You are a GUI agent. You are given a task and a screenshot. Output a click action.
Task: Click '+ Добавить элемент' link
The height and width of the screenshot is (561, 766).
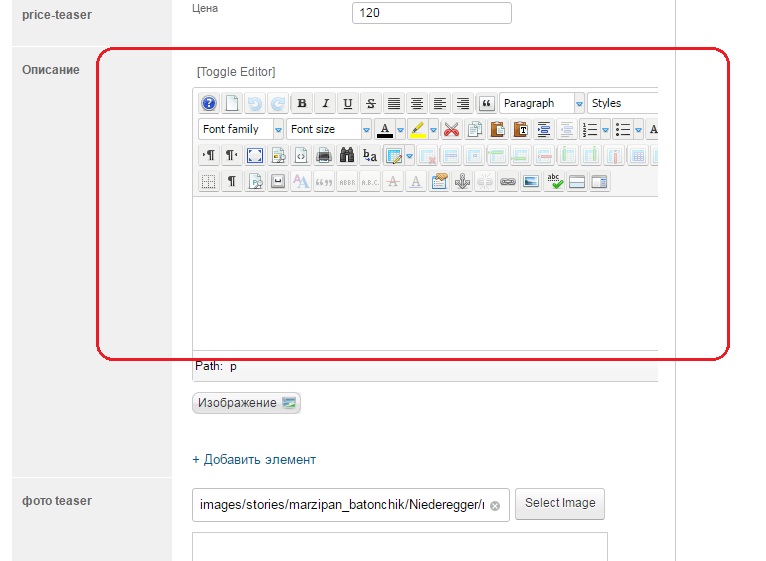[x=254, y=460]
